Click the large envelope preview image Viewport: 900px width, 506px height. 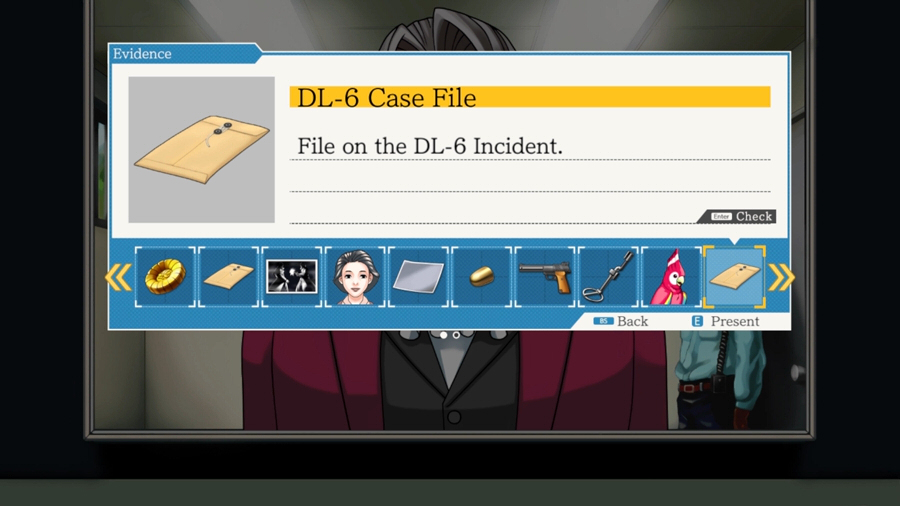pyautogui.click(x=201, y=150)
